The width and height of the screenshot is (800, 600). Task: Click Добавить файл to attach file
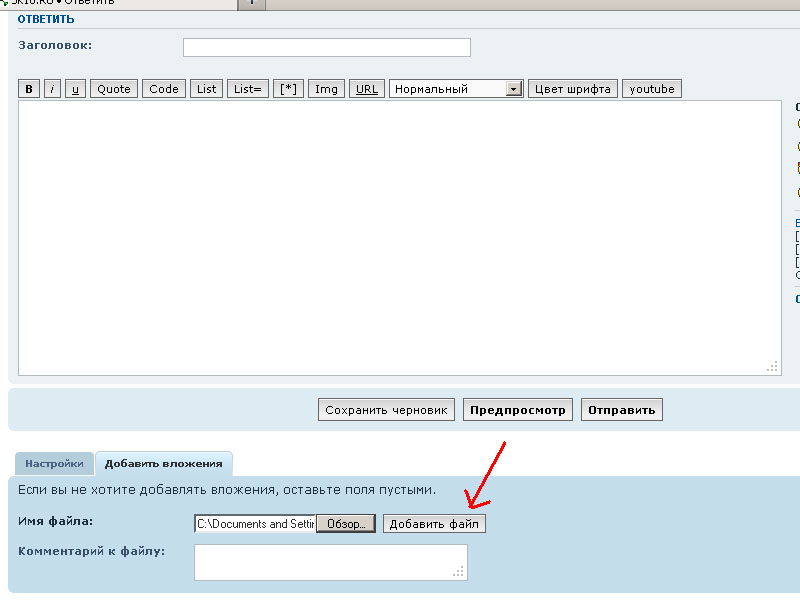tap(434, 523)
